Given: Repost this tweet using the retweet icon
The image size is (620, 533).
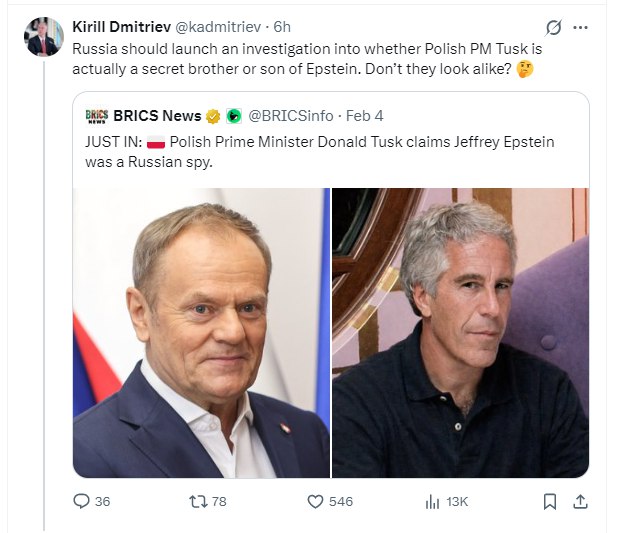Looking at the screenshot, I should point(197,501).
